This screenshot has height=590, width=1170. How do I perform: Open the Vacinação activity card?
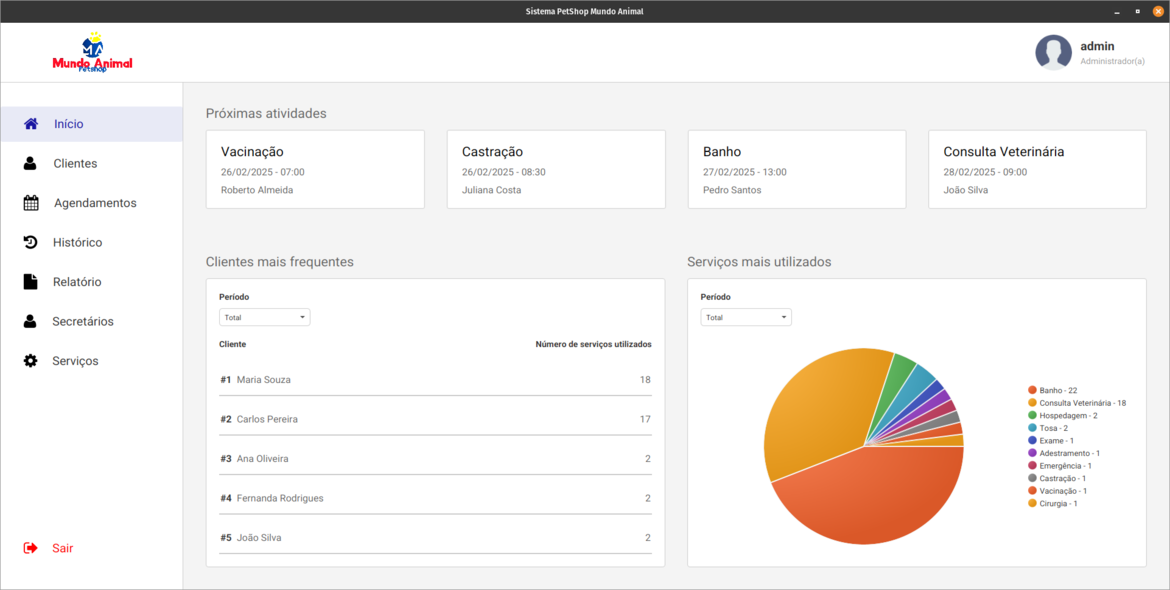tap(315, 169)
